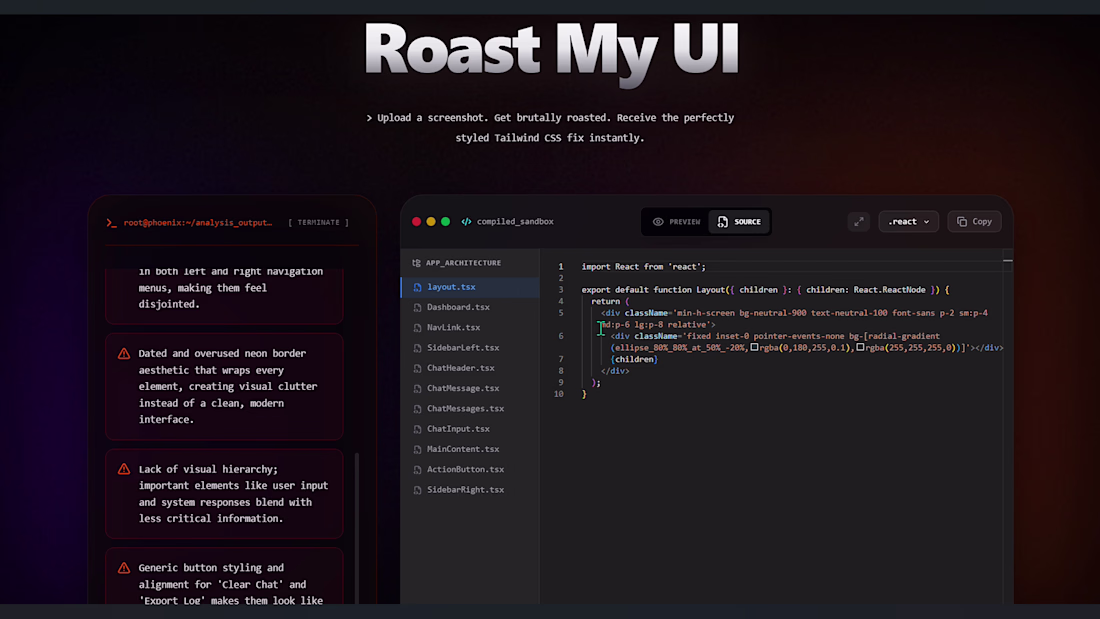Click the rgba(0,180,255,0.1) color swatch in code
The width and height of the screenshot is (1100, 619).
tap(754, 347)
